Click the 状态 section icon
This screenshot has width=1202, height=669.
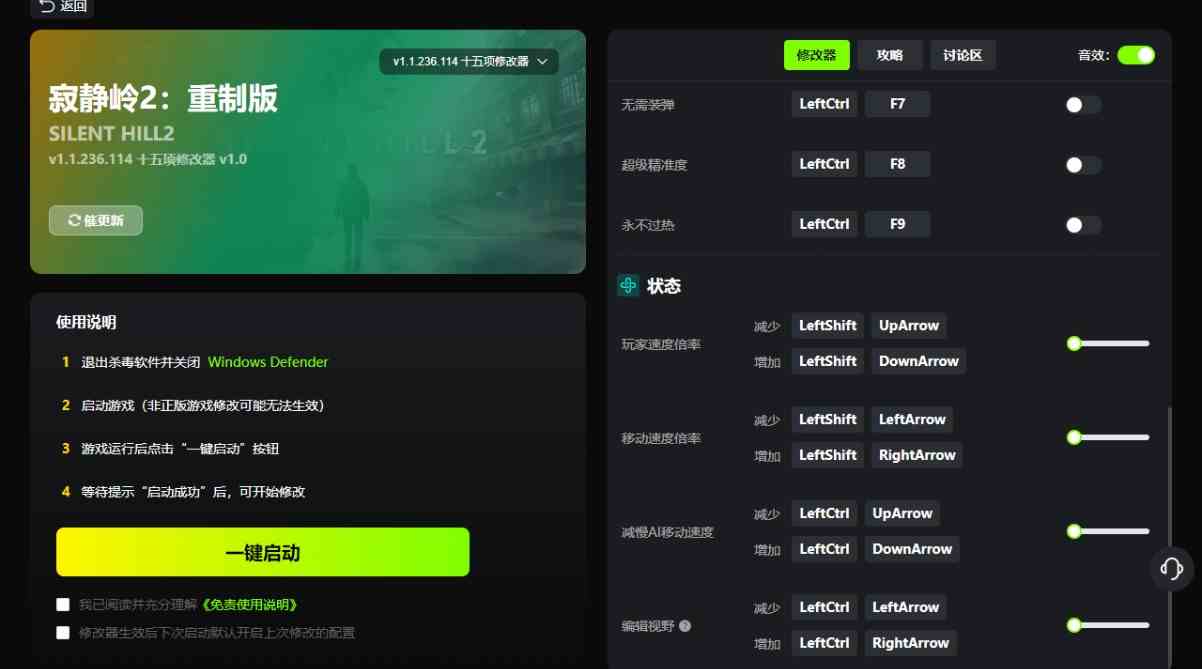coord(628,286)
